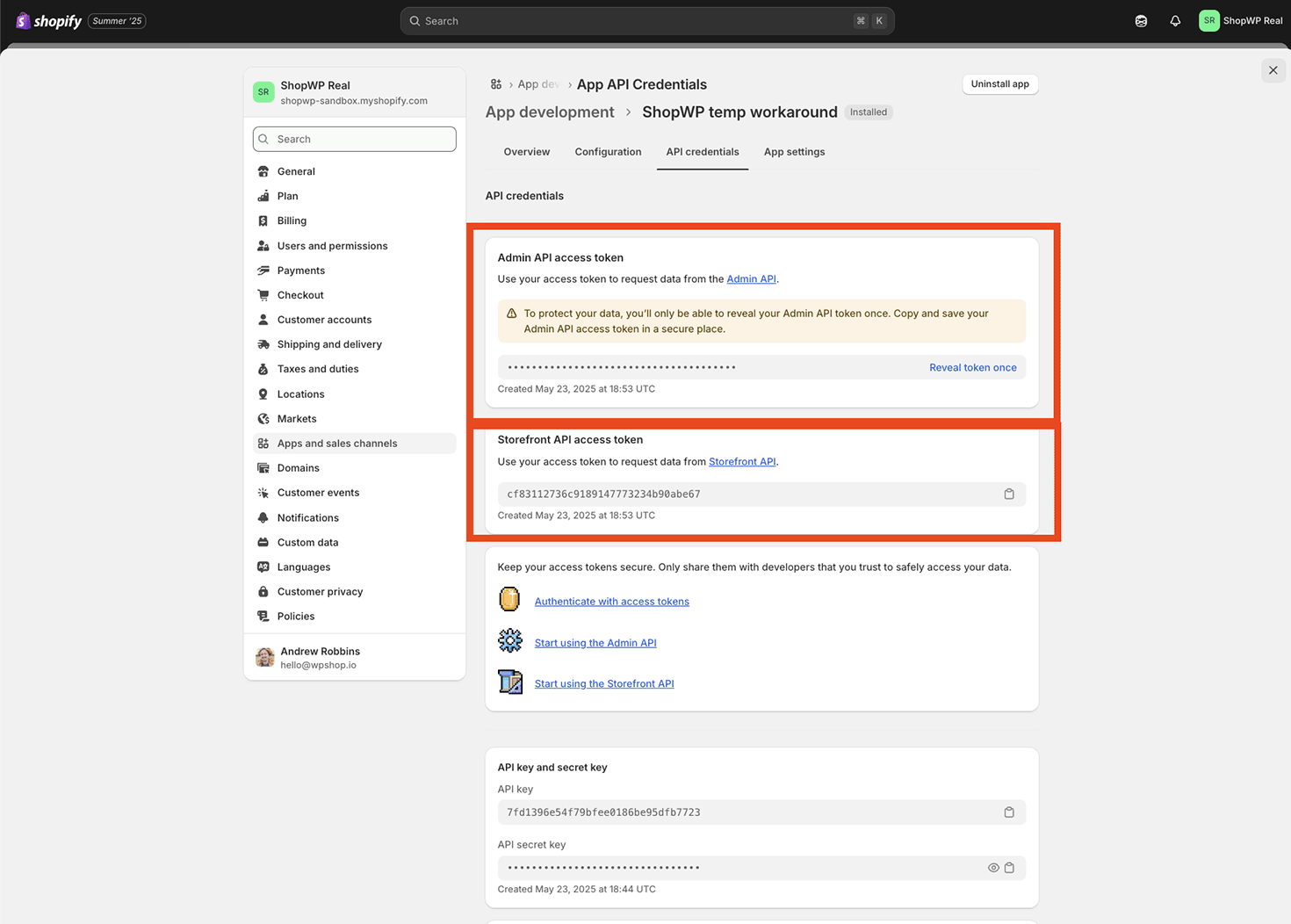Screen dimensions: 1291x924
Task: Click the Markets globe icon
Action: tap(263, 419)
